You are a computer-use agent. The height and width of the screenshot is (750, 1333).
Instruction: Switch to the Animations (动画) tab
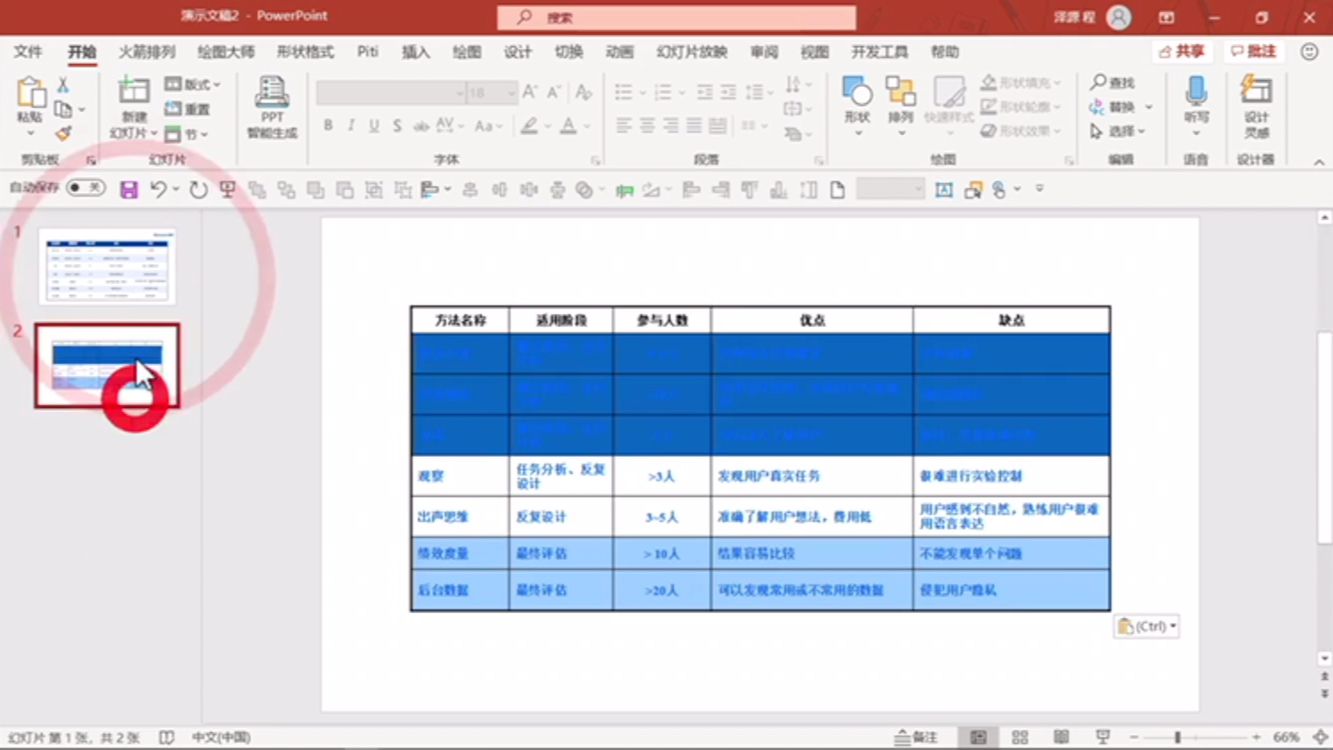click(x=620, y=52)
